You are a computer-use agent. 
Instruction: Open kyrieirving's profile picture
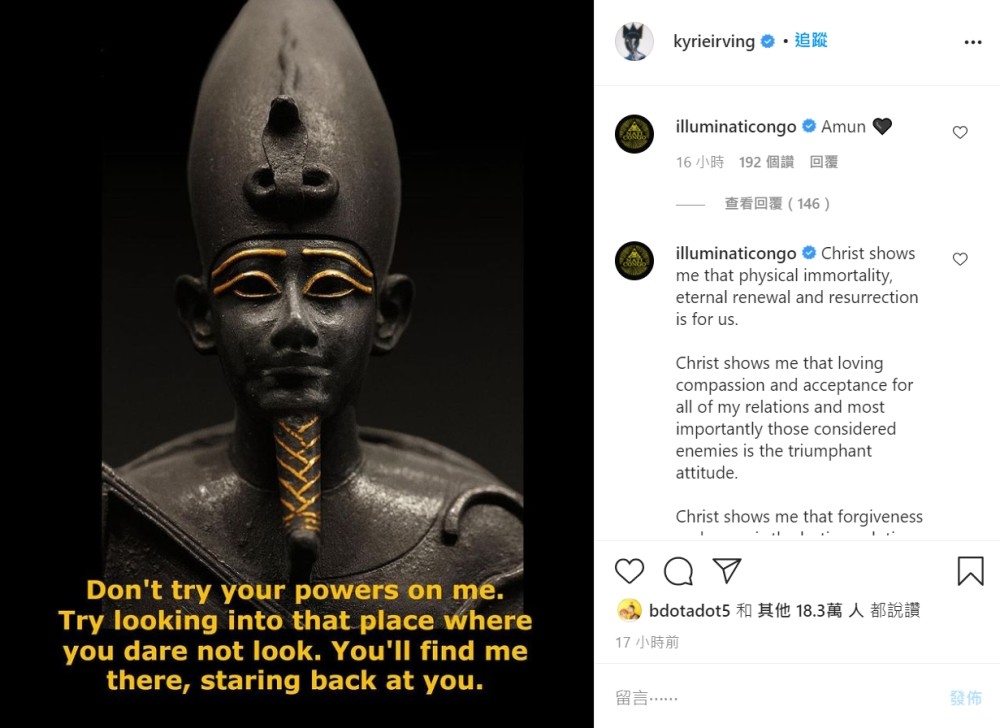click(x=634, y=41)
